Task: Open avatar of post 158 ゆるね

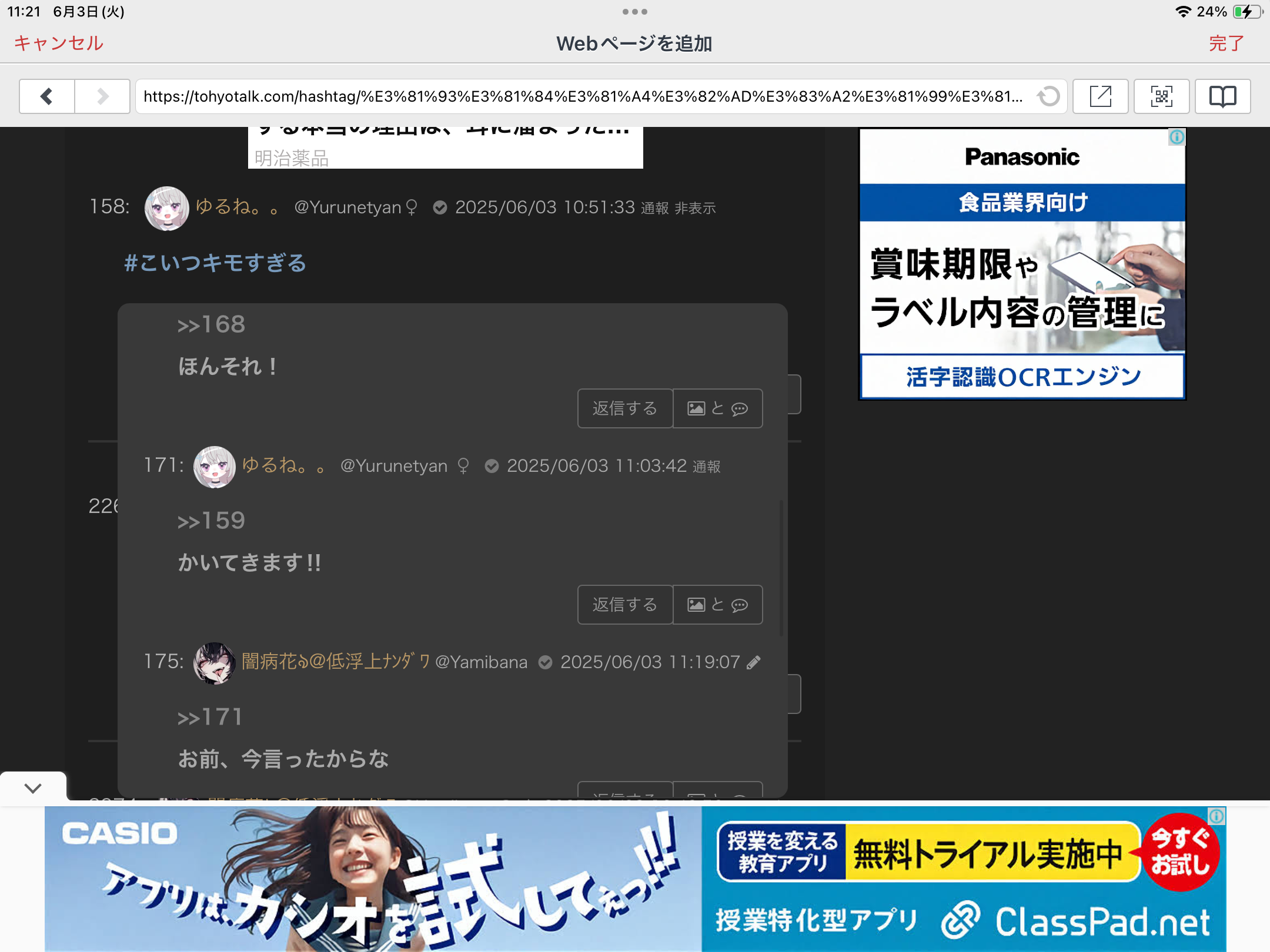Action: click(167, 208)
